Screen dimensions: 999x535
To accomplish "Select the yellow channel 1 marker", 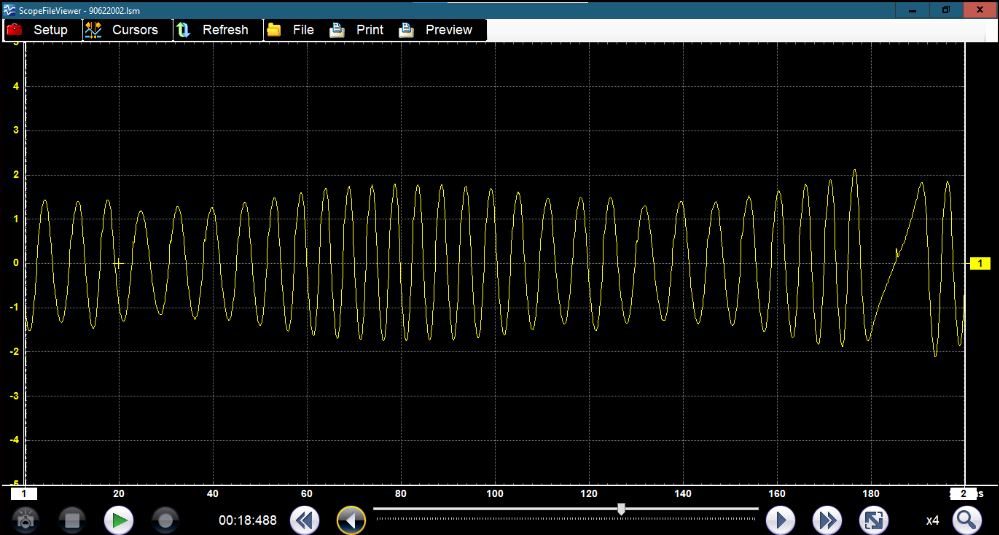I will 980,263.
